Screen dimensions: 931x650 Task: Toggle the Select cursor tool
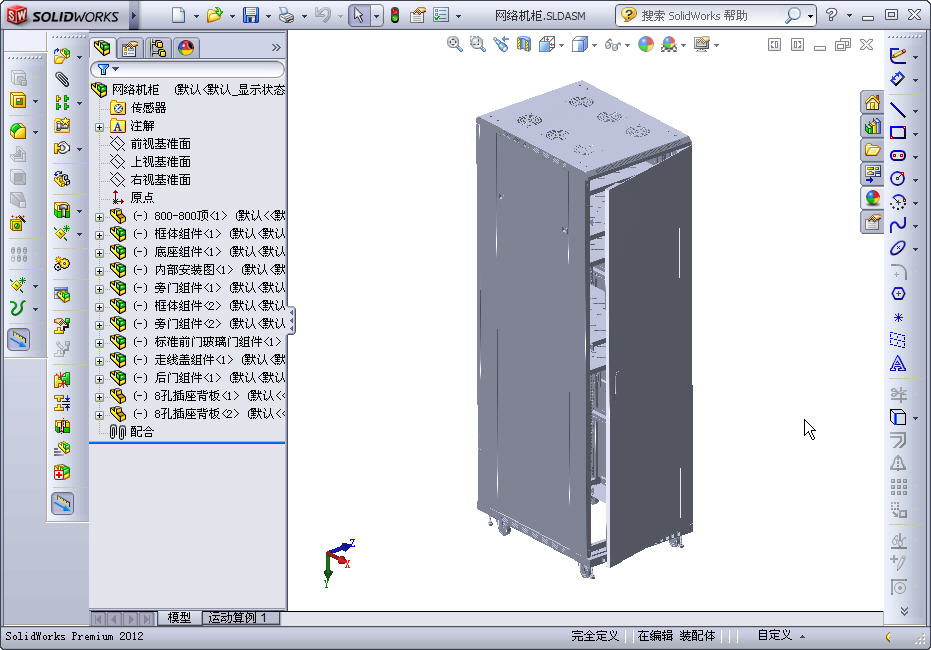coord(358,15)
